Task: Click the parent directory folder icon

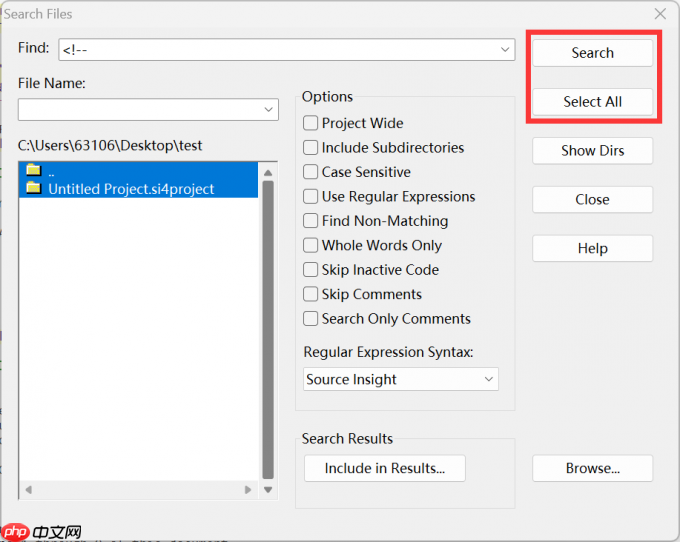Action: (x=33, y=169)
